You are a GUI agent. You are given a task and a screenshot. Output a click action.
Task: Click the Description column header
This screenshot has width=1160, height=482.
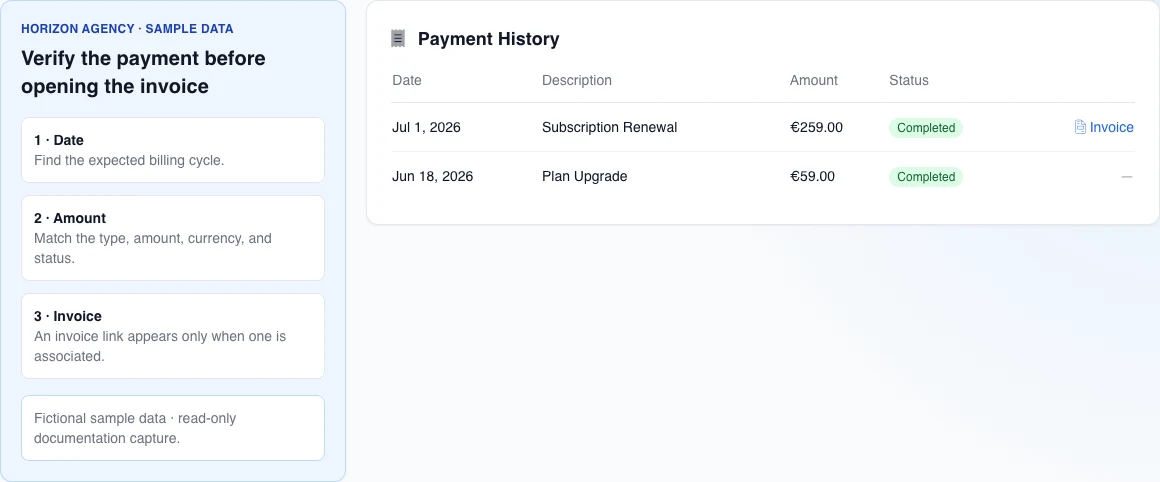pos(577,80)
